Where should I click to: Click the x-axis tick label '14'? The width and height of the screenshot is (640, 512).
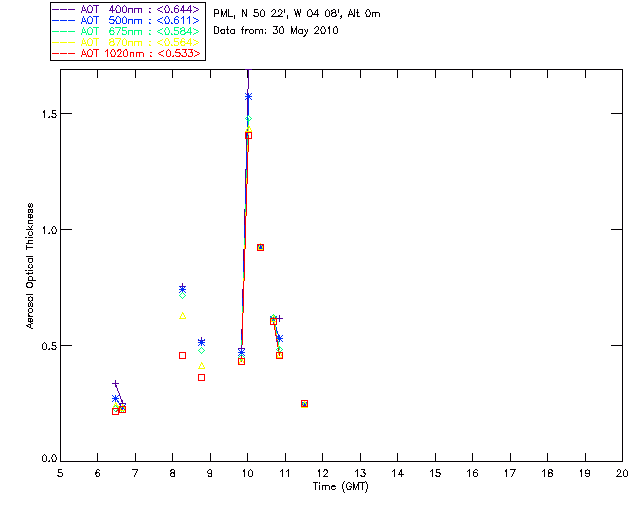tap(398, 473)
